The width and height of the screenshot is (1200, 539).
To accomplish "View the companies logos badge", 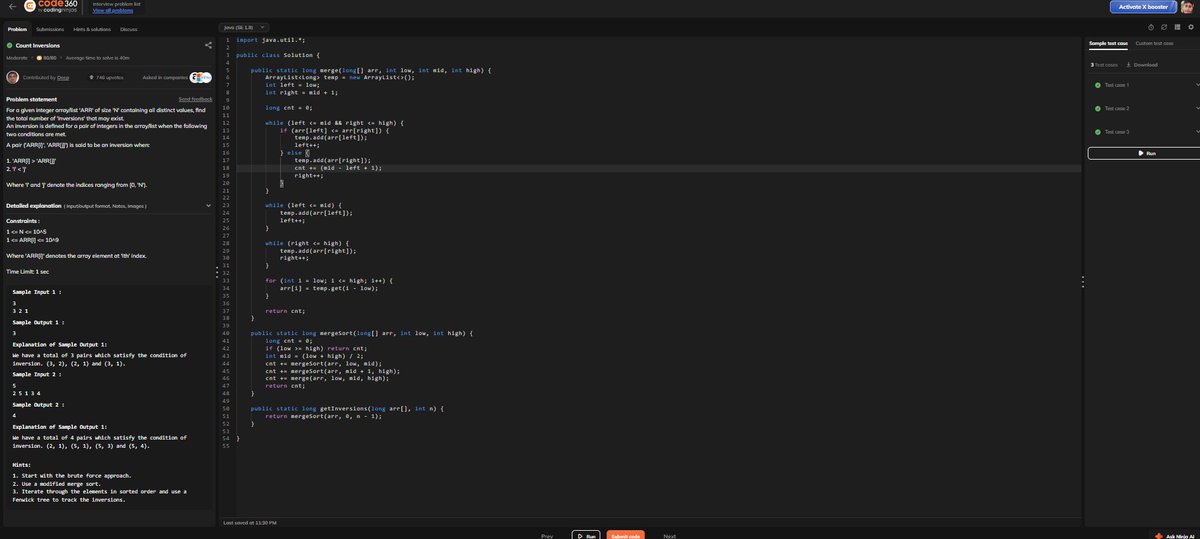I will point(200,77).
